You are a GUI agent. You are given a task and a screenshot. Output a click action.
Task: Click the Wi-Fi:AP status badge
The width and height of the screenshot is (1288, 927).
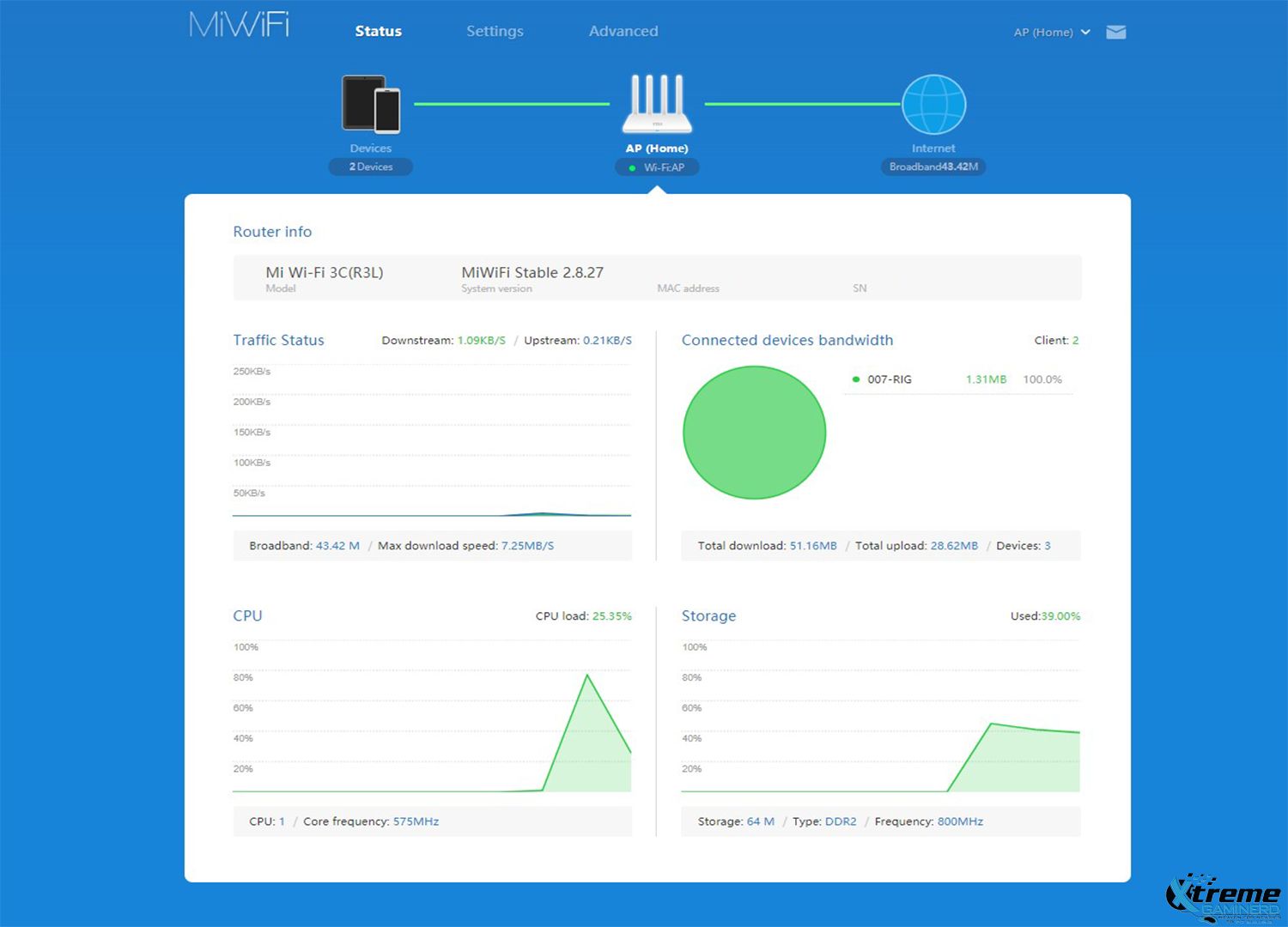(x=657, y=167)
